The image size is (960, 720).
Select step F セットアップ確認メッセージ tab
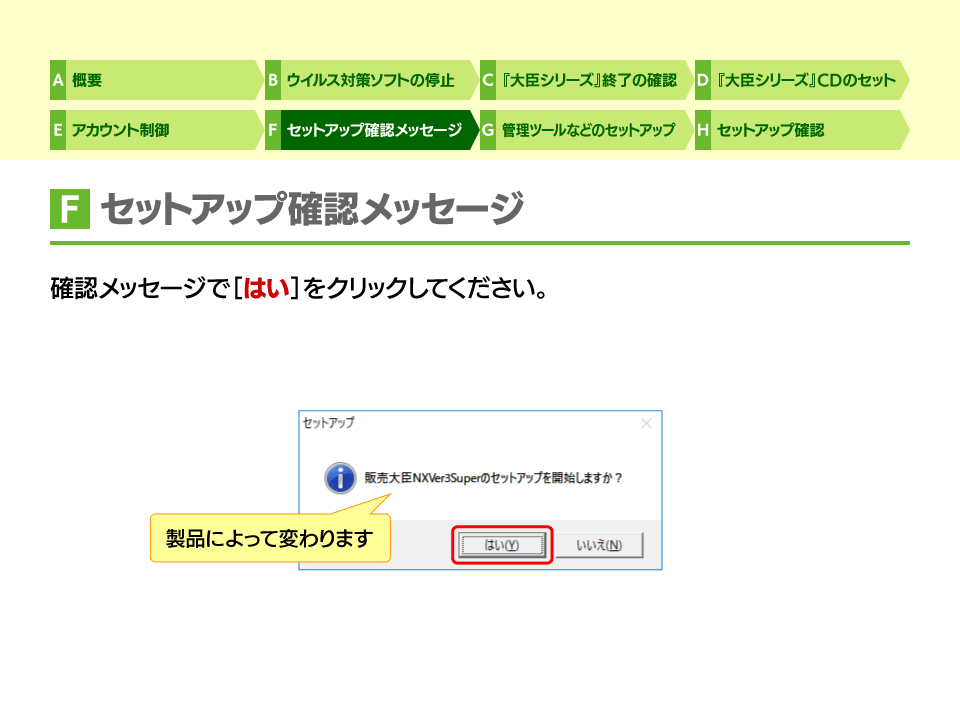pos(372,130)
